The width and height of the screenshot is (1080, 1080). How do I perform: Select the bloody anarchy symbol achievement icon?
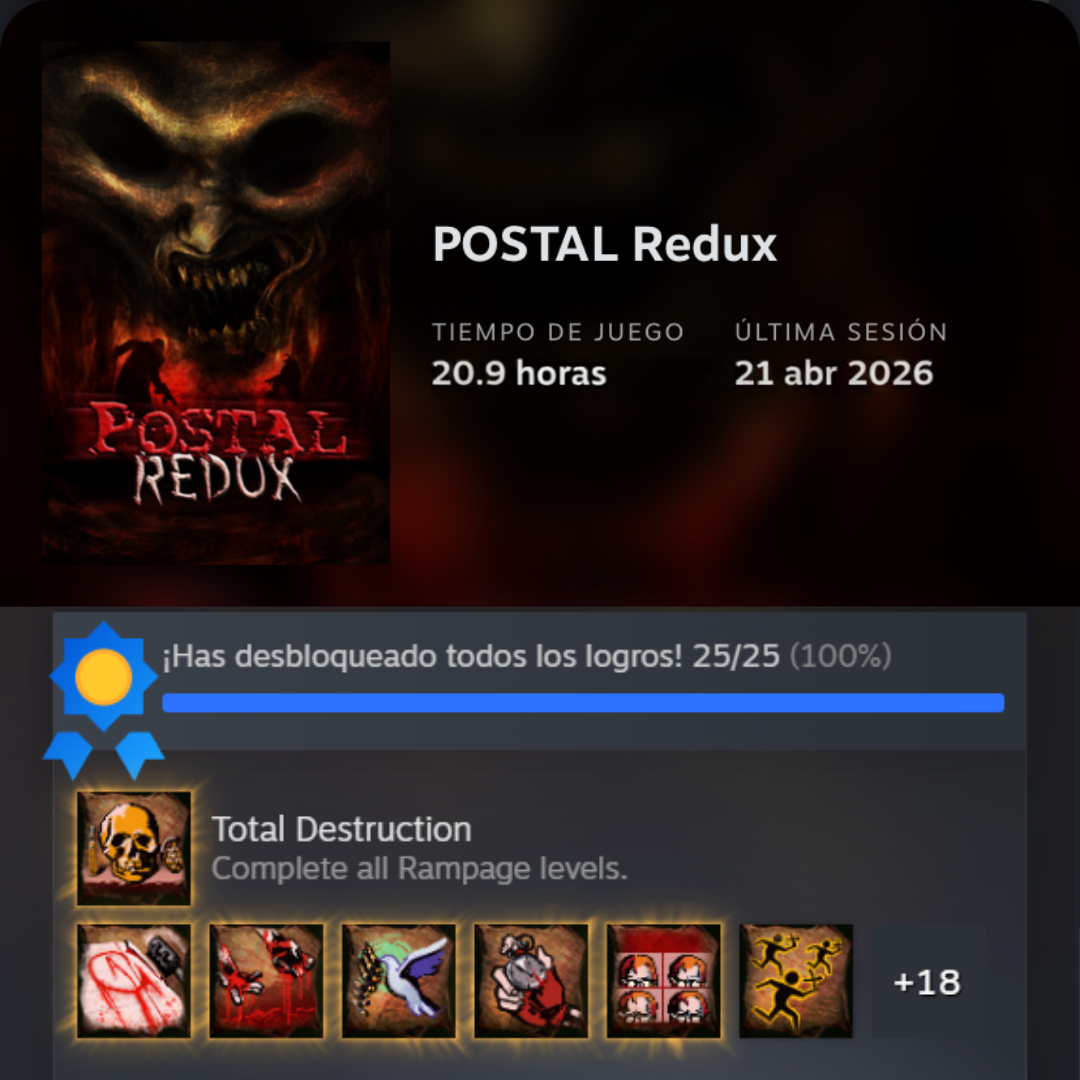click(134, 981)
